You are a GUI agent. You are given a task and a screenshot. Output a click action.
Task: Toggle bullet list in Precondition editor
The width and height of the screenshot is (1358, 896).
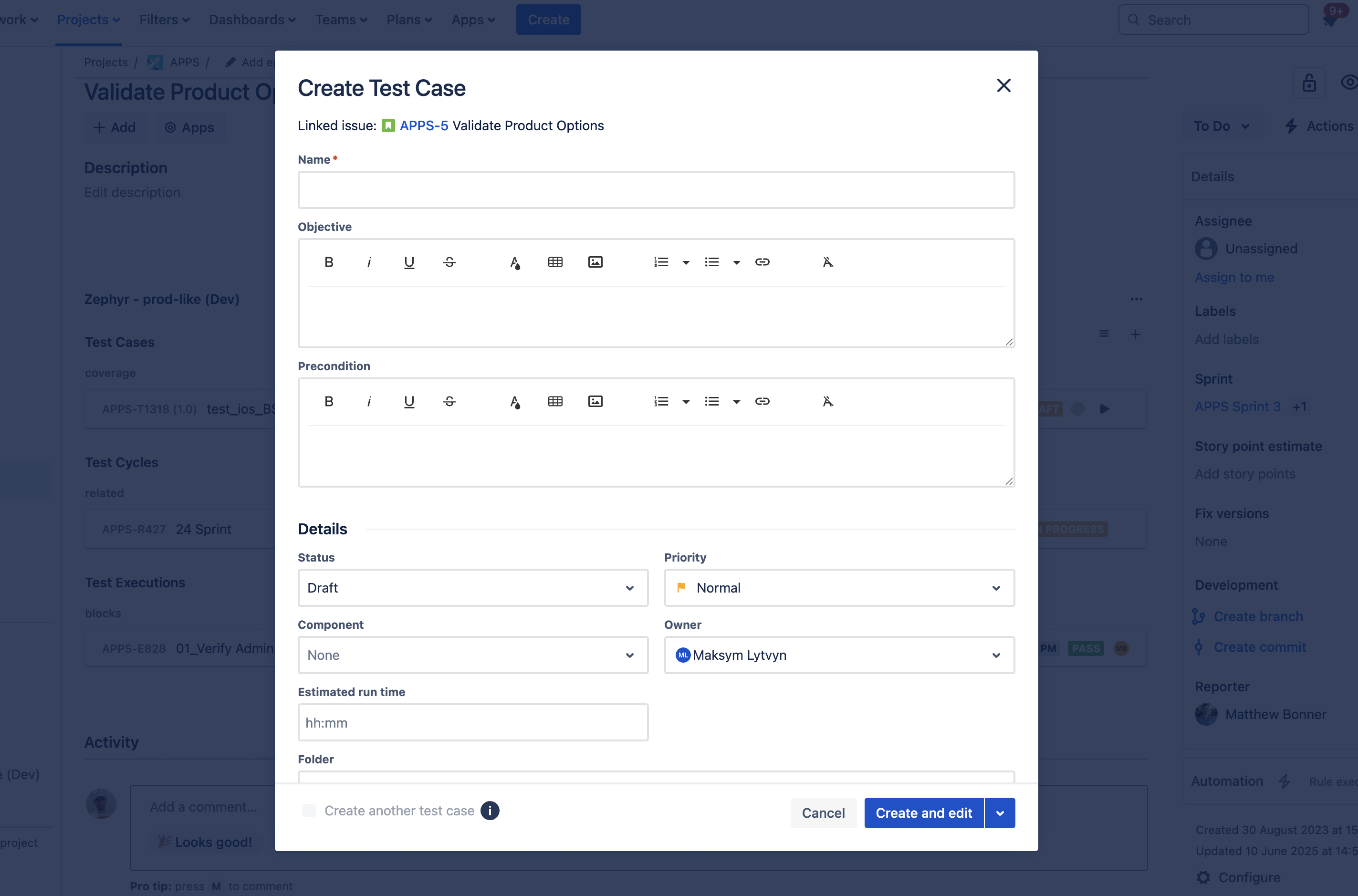(711, 402)
